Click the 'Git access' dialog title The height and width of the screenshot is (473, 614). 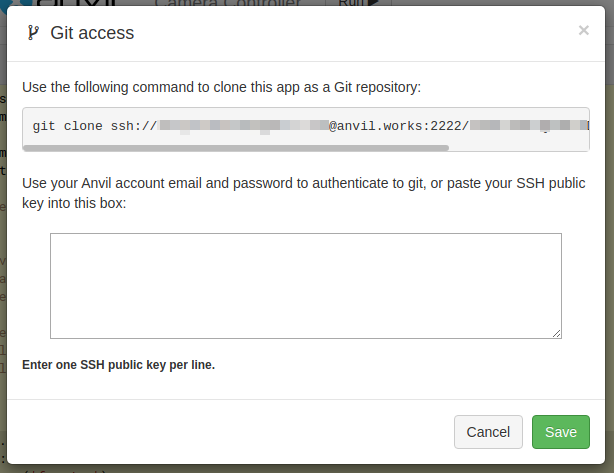[92, 33]
